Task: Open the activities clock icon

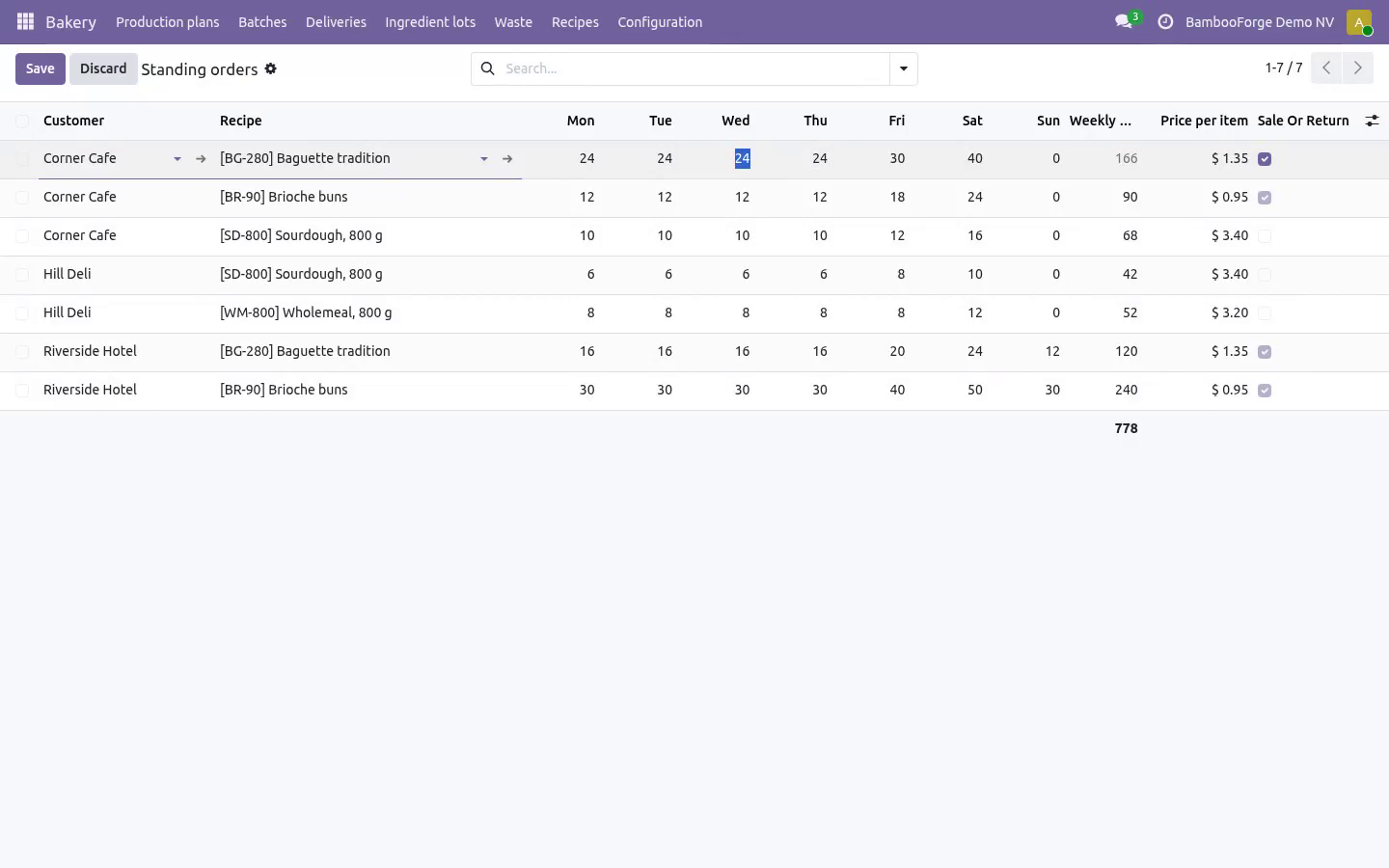Action: coord(1165,21)
